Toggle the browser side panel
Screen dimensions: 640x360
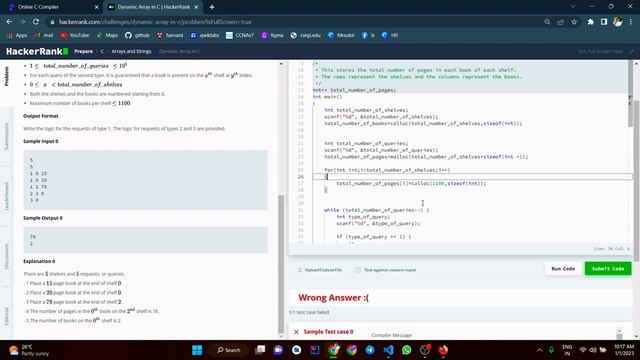pos(604,22)
